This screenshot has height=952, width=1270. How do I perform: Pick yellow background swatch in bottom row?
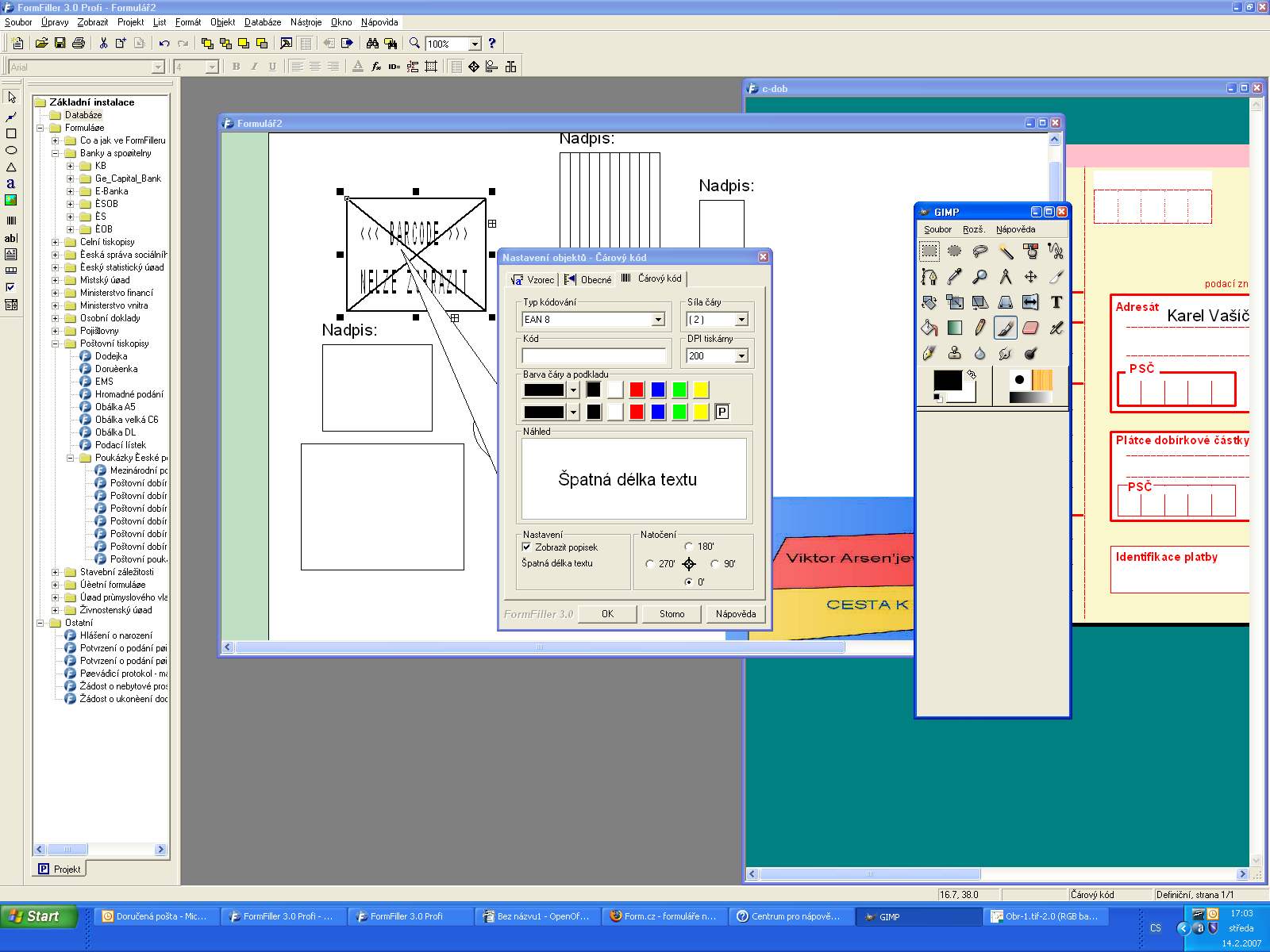701,411
